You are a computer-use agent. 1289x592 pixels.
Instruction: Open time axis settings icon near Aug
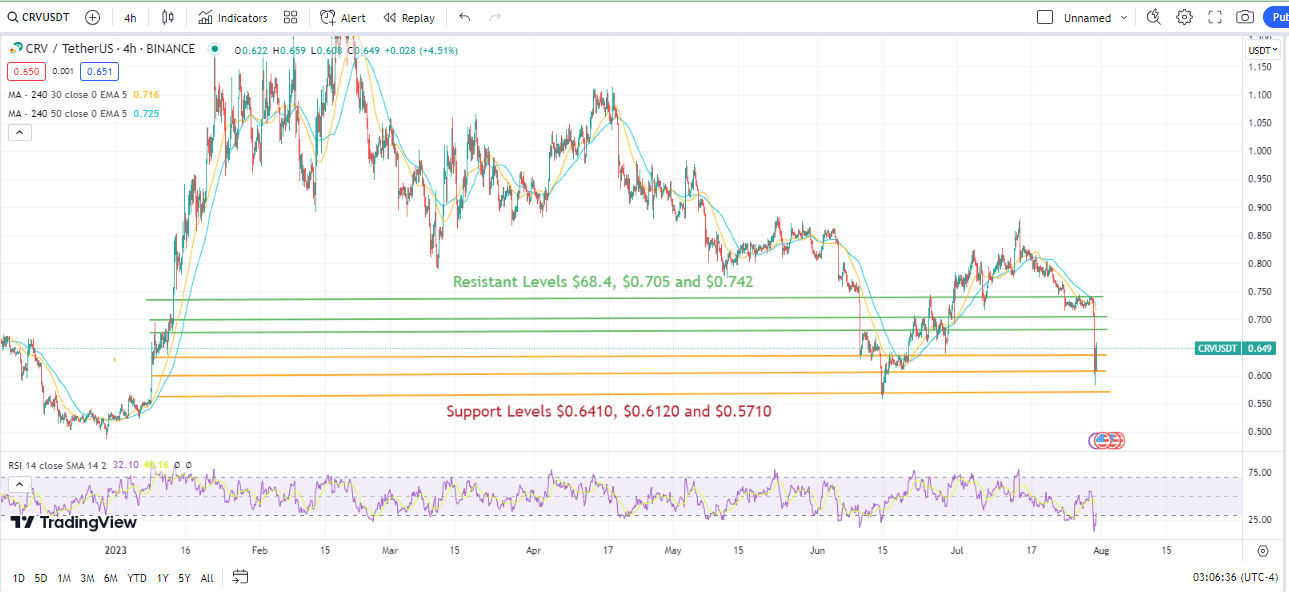click(1263, 551)
